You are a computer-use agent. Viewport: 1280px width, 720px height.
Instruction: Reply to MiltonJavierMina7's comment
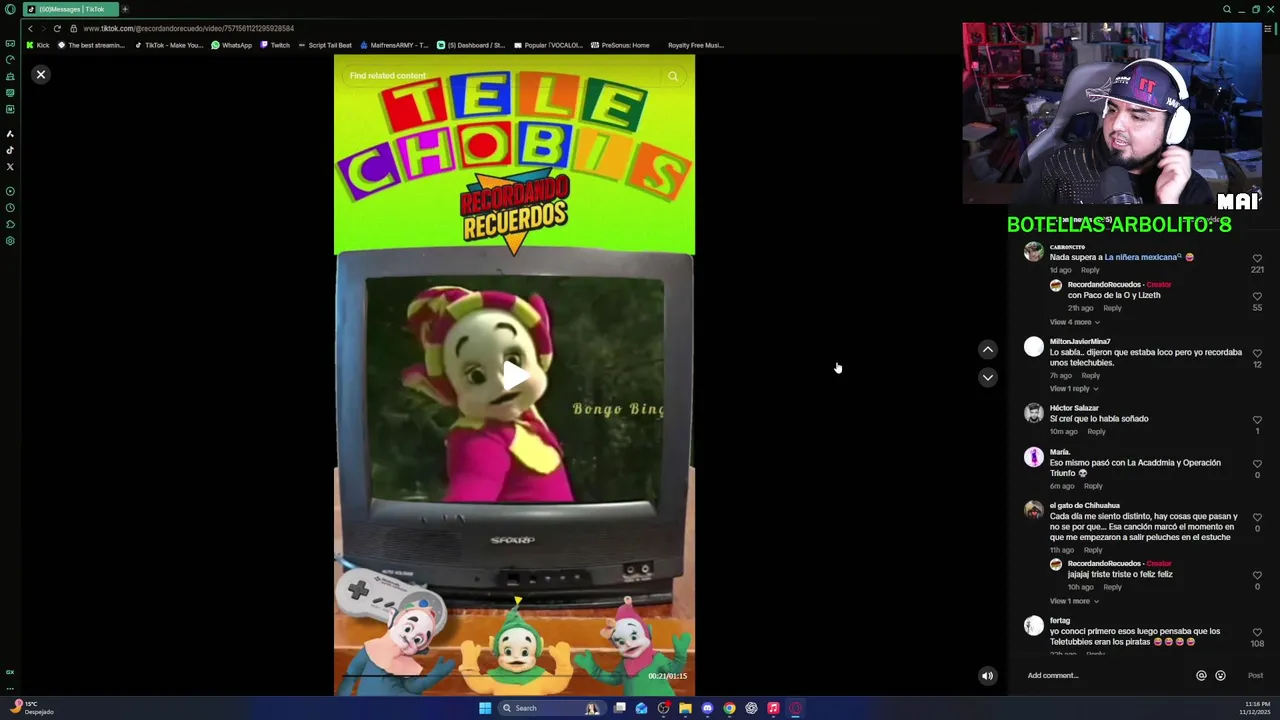click(1090, 376)
